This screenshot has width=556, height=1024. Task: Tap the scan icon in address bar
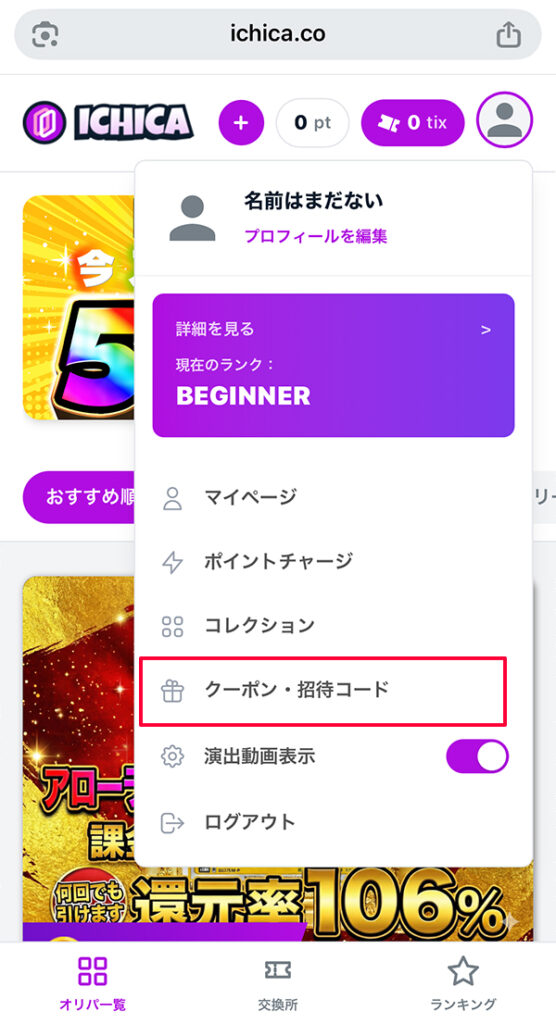coord(45,35)
